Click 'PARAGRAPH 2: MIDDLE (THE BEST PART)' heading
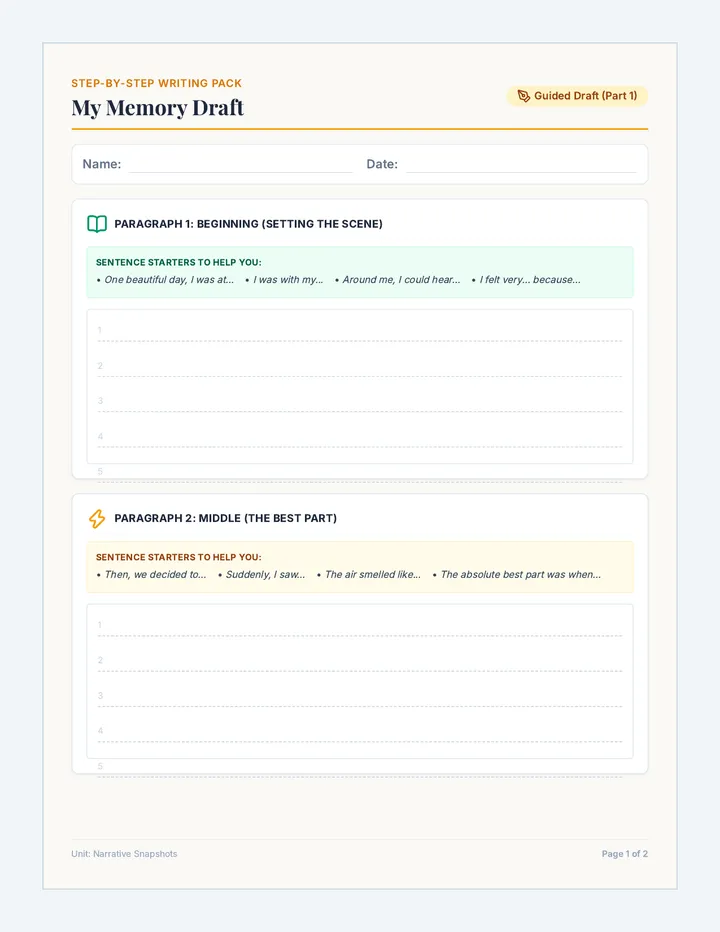The height and width of the screenshot is (932, 720). click(x=225, y=518)
